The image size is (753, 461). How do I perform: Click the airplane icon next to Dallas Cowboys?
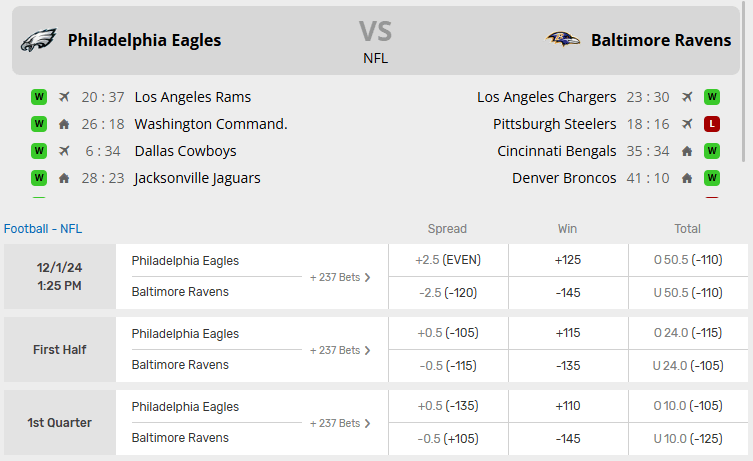pyautogui.click(x=64, y=151)
